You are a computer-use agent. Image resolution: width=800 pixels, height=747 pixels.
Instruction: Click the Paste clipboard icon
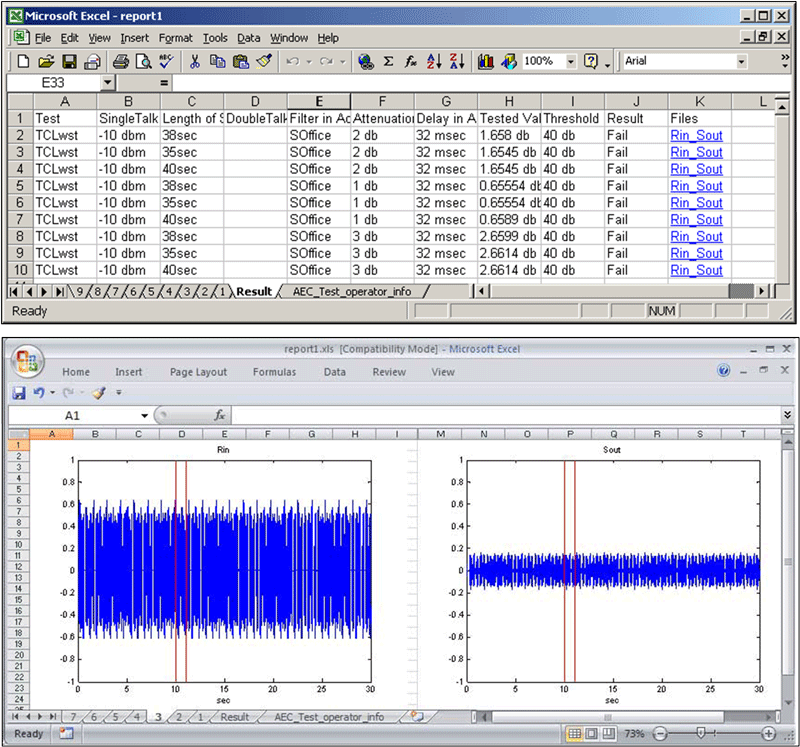click(x=241, y=62)
